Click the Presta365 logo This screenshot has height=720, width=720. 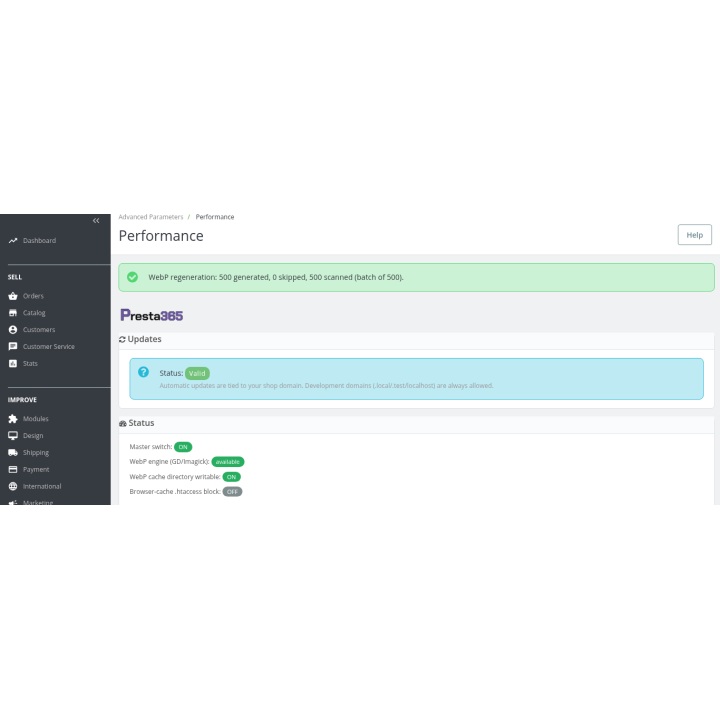(x=152, y=315)
